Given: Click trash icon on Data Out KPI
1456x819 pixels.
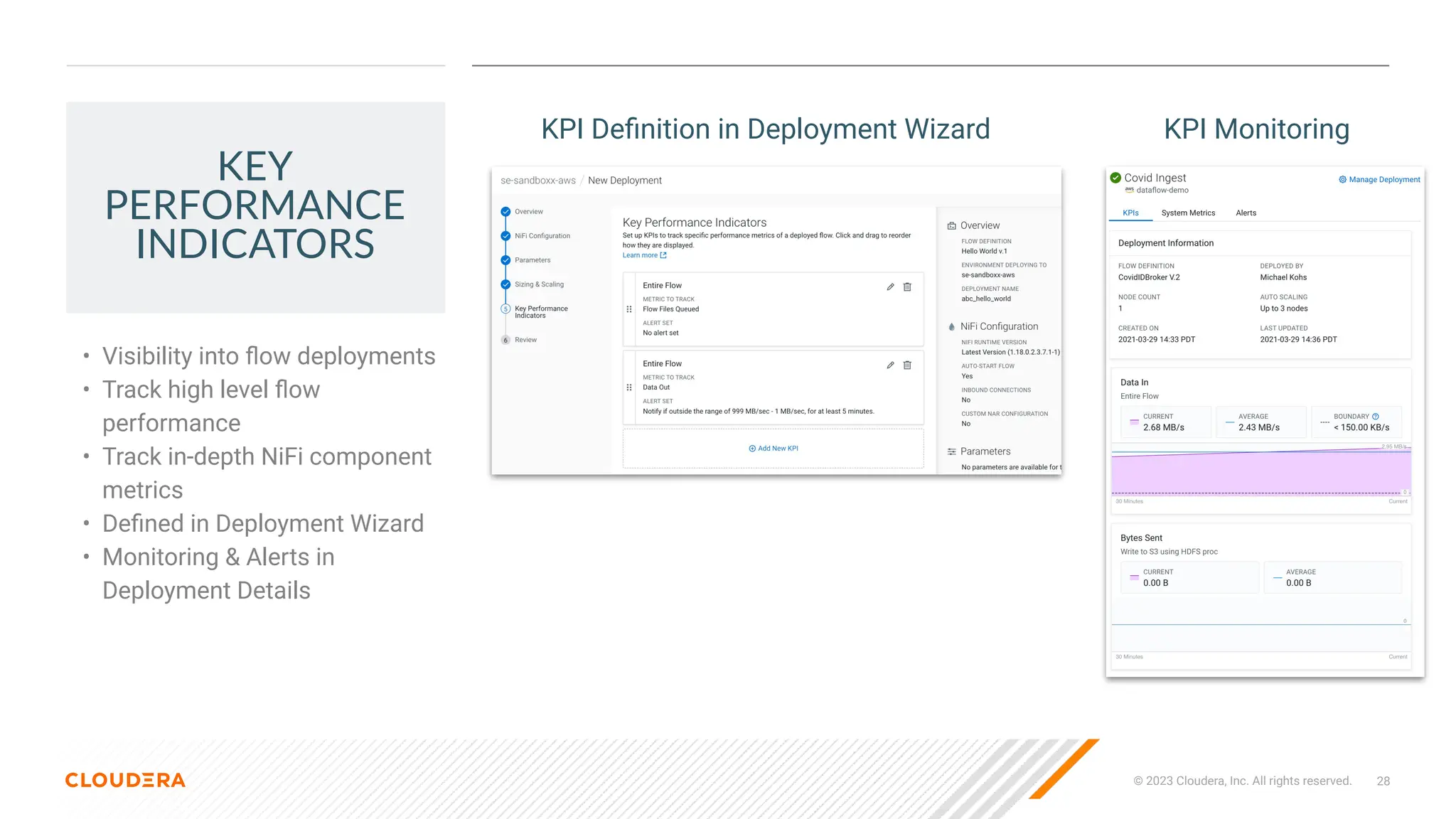Looking at the screenshot, I should pos(907,365).
